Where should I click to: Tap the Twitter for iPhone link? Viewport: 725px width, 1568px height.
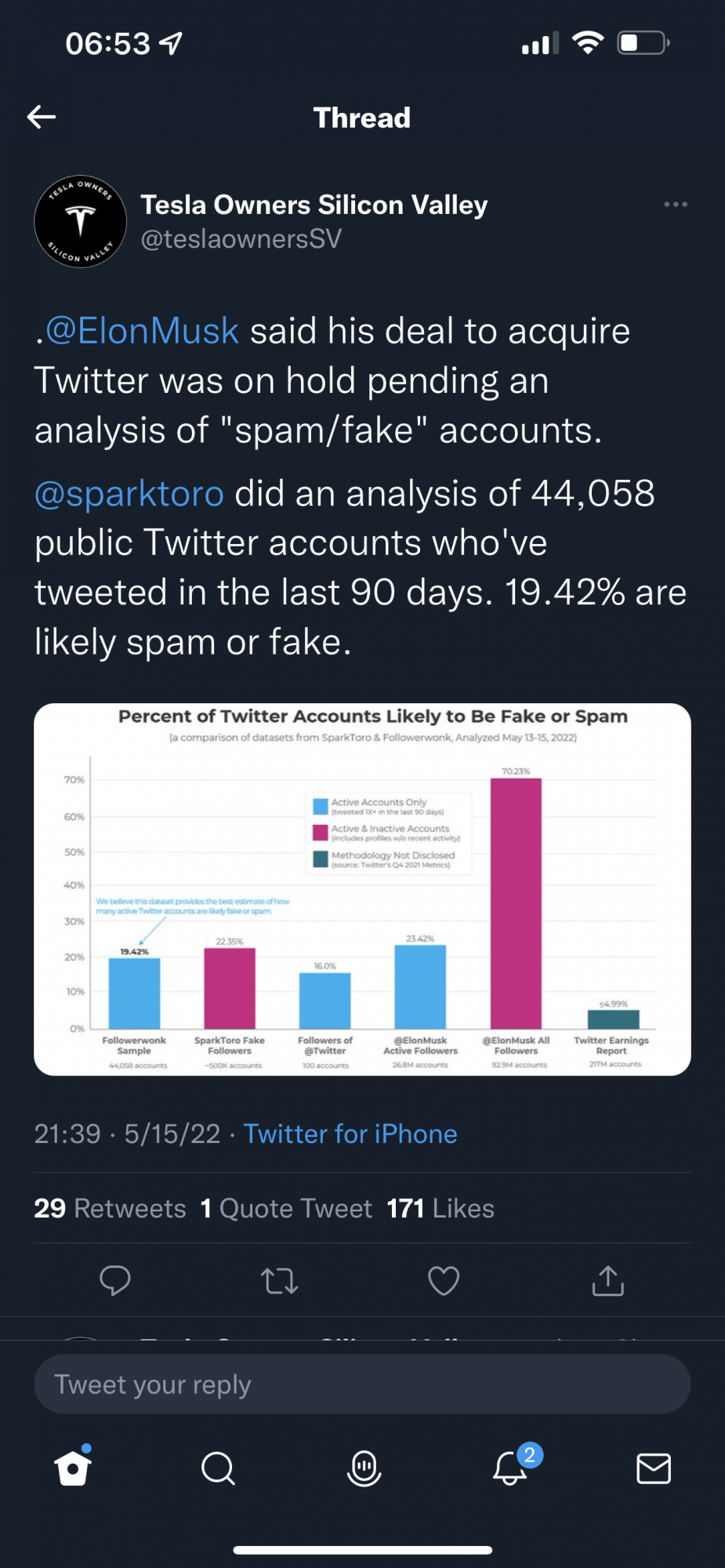point(350,1134)
